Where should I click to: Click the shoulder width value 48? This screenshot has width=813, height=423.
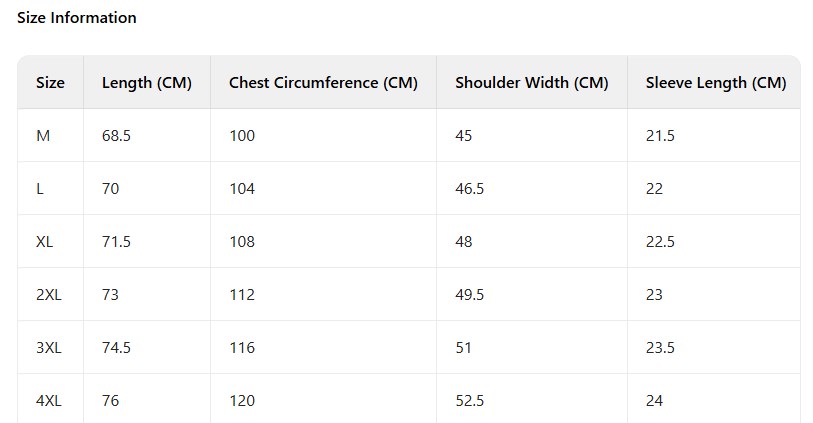tap(464, 242)
